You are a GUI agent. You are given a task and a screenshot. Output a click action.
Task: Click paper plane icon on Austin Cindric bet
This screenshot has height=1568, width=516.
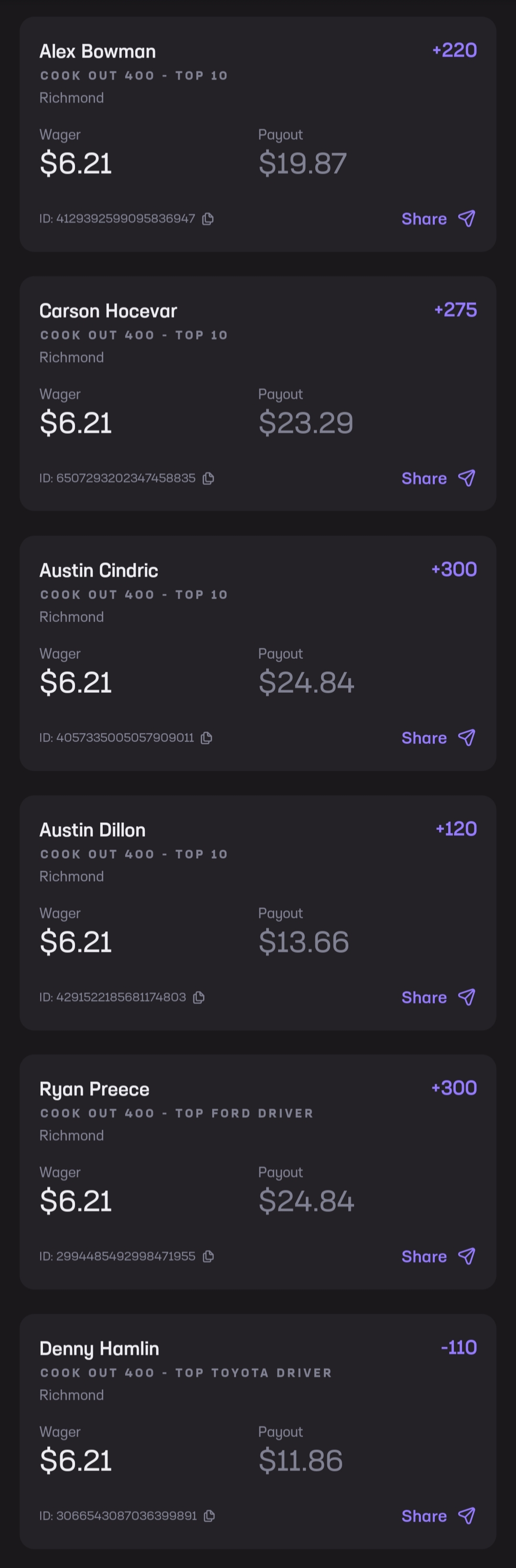[467, 738]
